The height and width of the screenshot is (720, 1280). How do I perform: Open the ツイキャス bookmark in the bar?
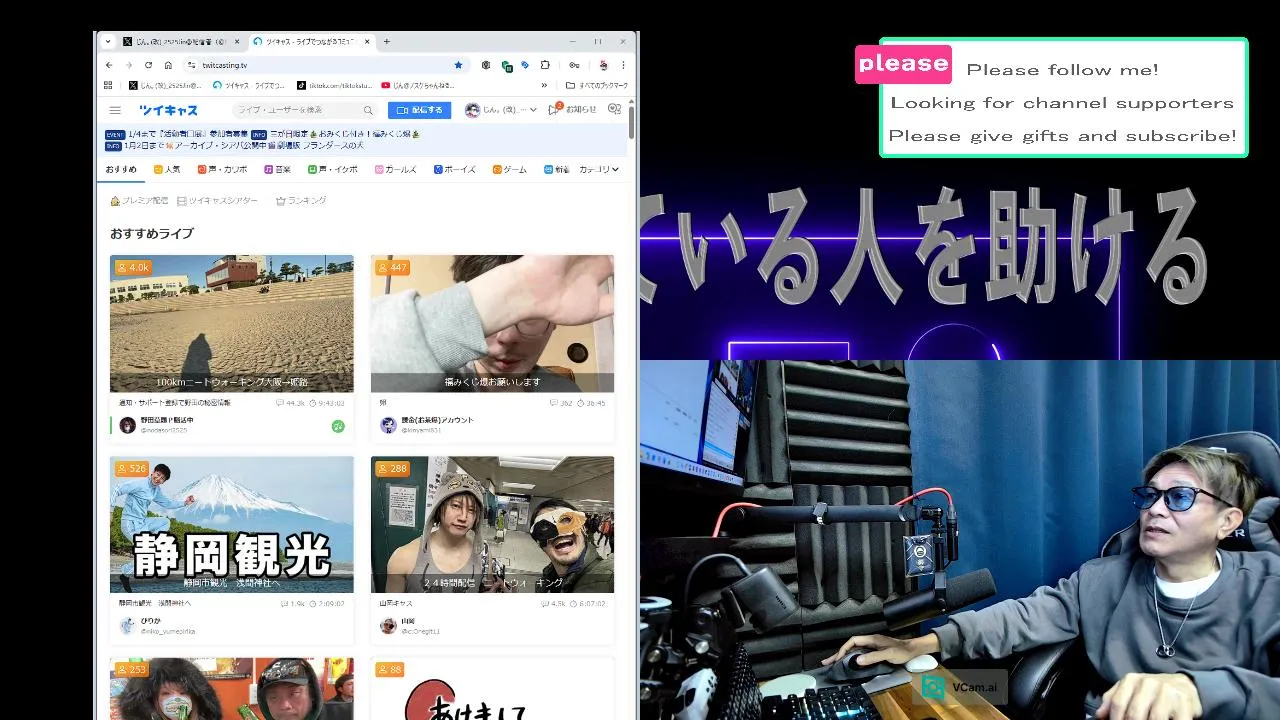click(250, 86)
